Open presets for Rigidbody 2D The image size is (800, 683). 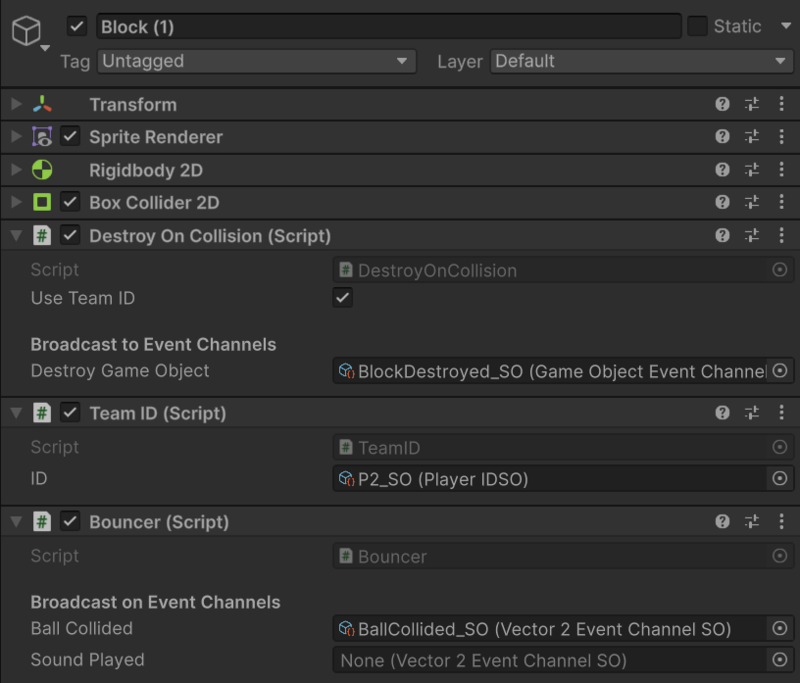click(x=752, y=170)
